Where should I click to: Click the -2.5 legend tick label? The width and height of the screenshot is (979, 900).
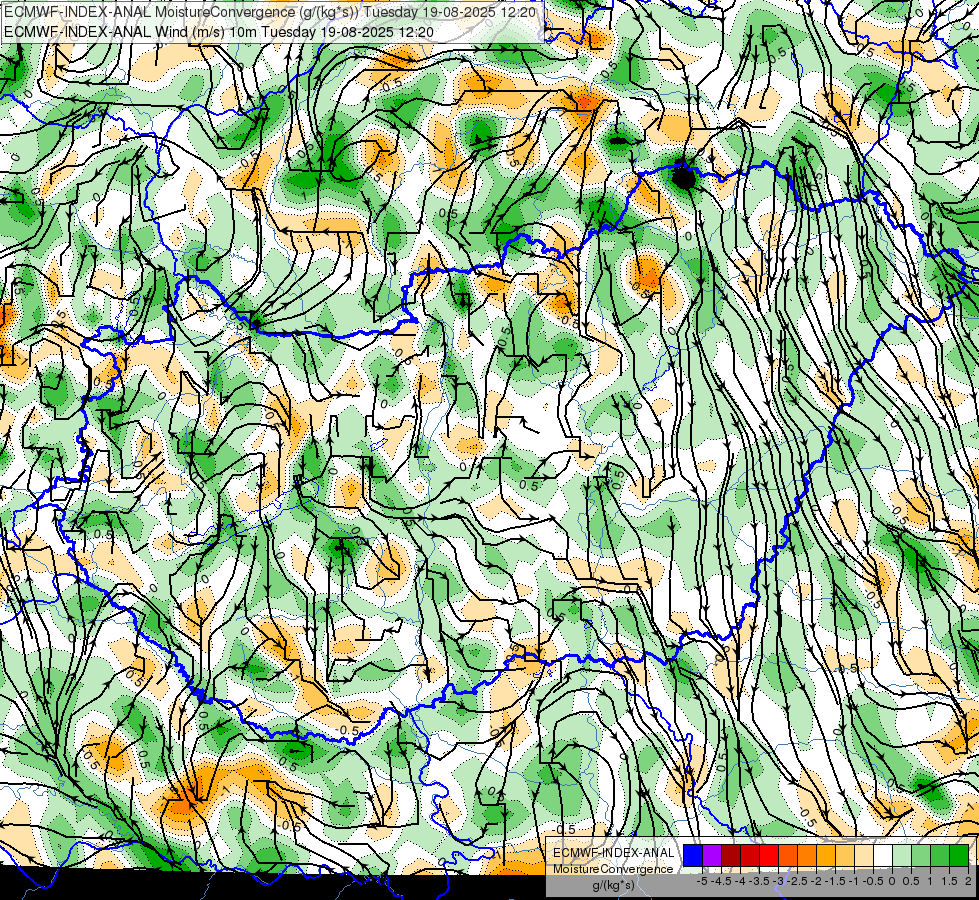797,881
